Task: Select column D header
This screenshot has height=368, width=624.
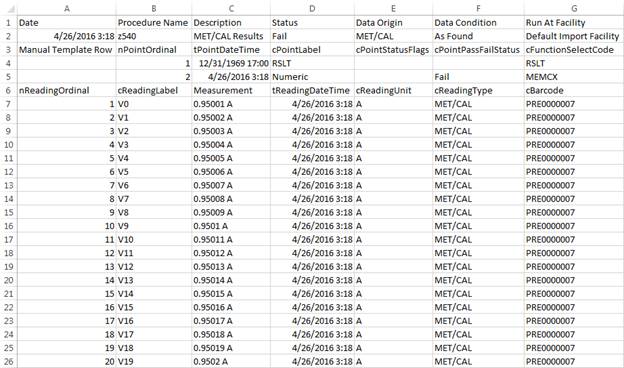Action: 312,8
